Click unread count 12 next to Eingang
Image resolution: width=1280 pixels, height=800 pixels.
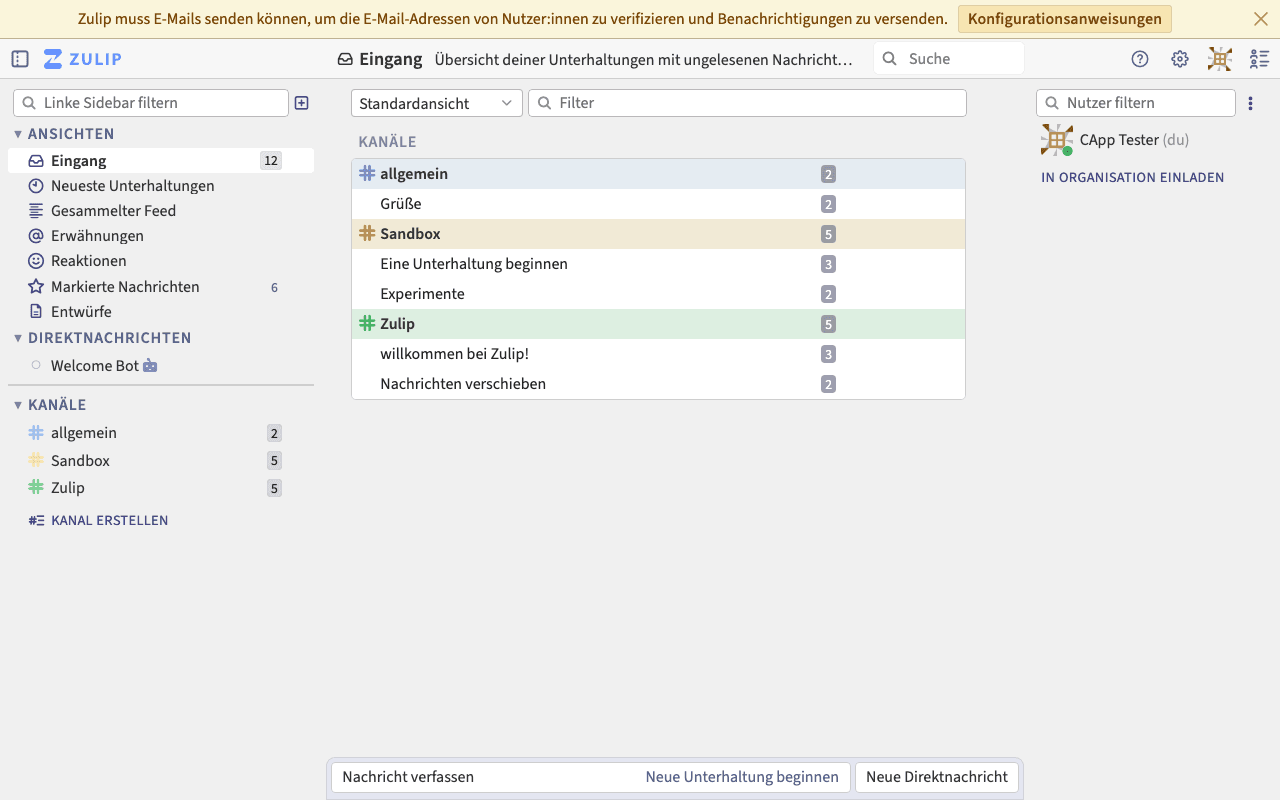(x=271, y=161)
